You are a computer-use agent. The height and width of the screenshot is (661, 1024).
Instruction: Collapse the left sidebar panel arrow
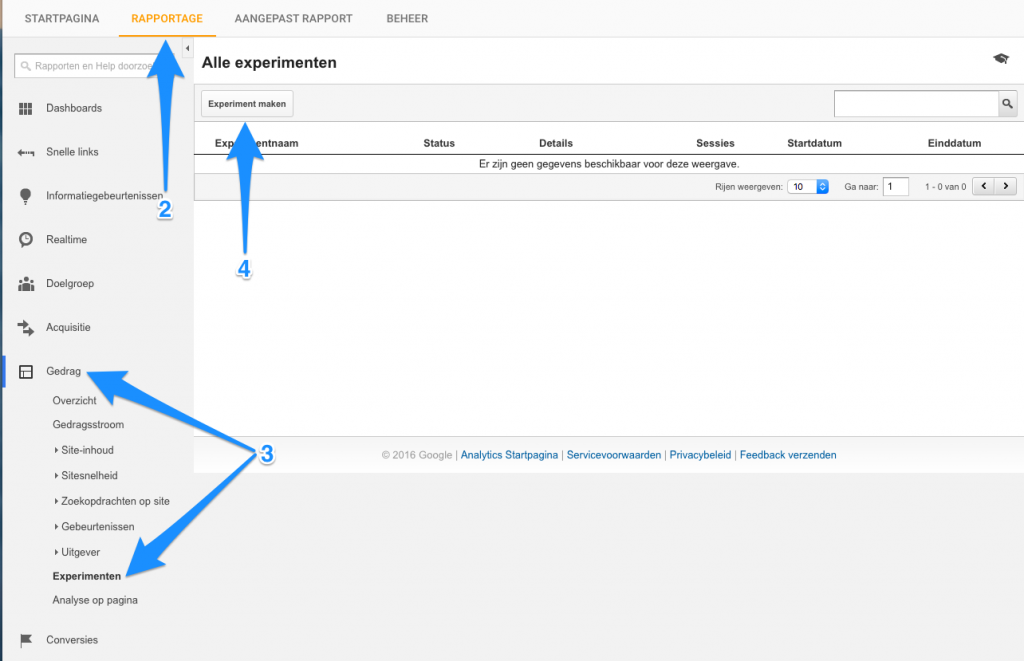pyautogui.click(x=188, y=48)
